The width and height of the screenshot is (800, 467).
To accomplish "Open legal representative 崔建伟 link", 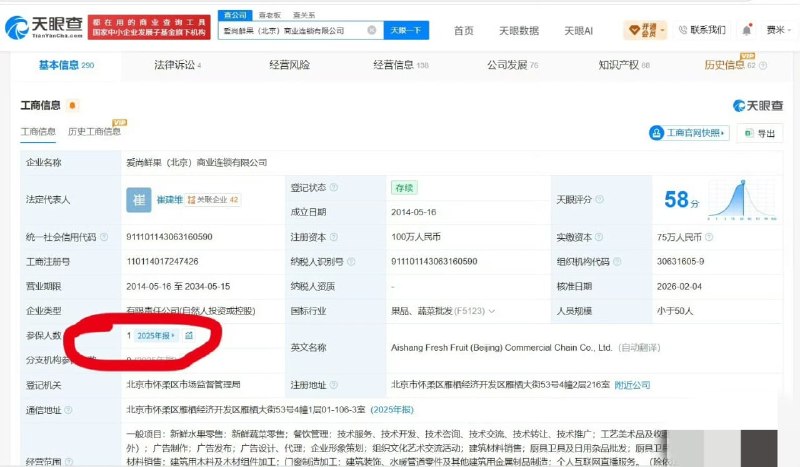I will 170,200.
